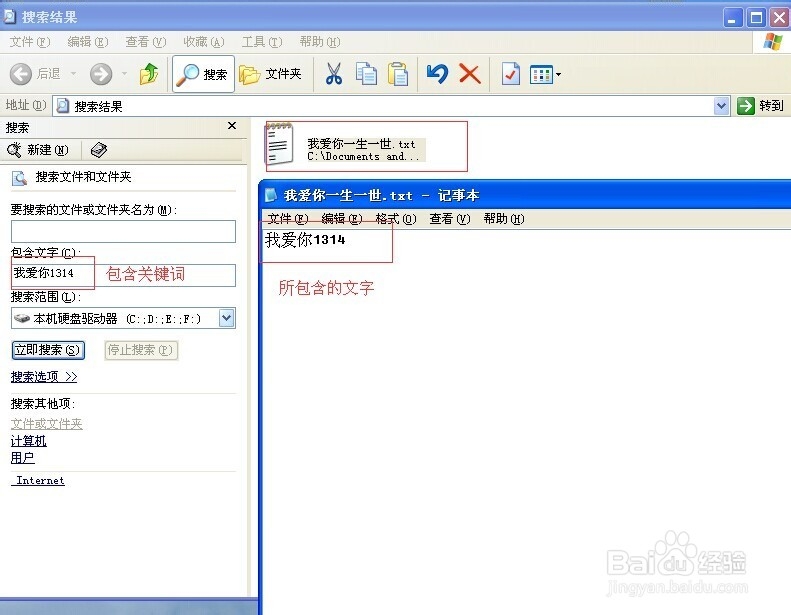Expand Search Options (搜索选项 >>) link
Image resolution: width=791 pixels, height=615 pixels.
44,377
